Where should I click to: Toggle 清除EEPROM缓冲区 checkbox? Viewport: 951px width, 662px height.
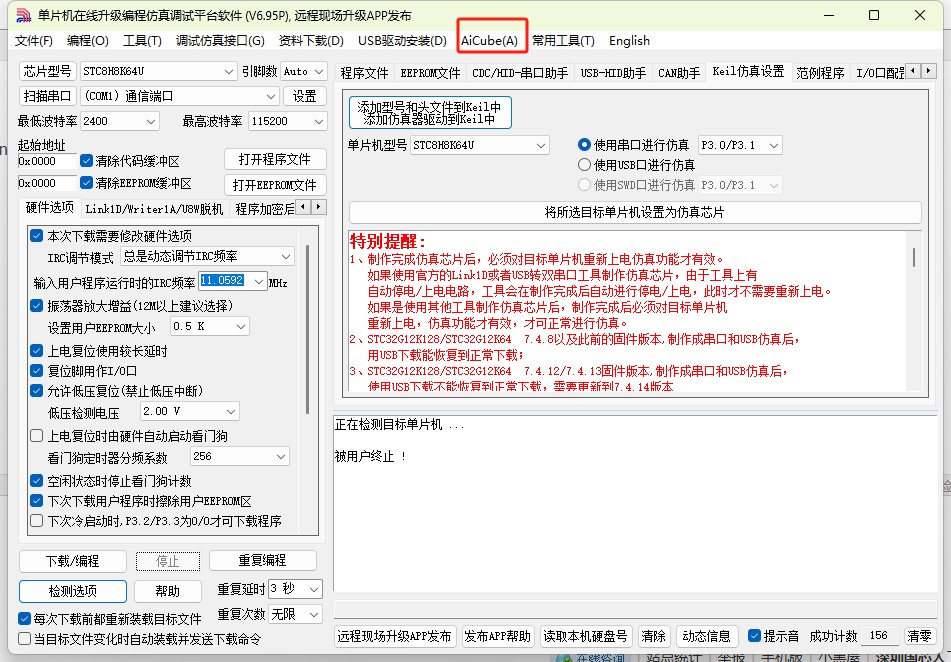[x=86, y=183]
